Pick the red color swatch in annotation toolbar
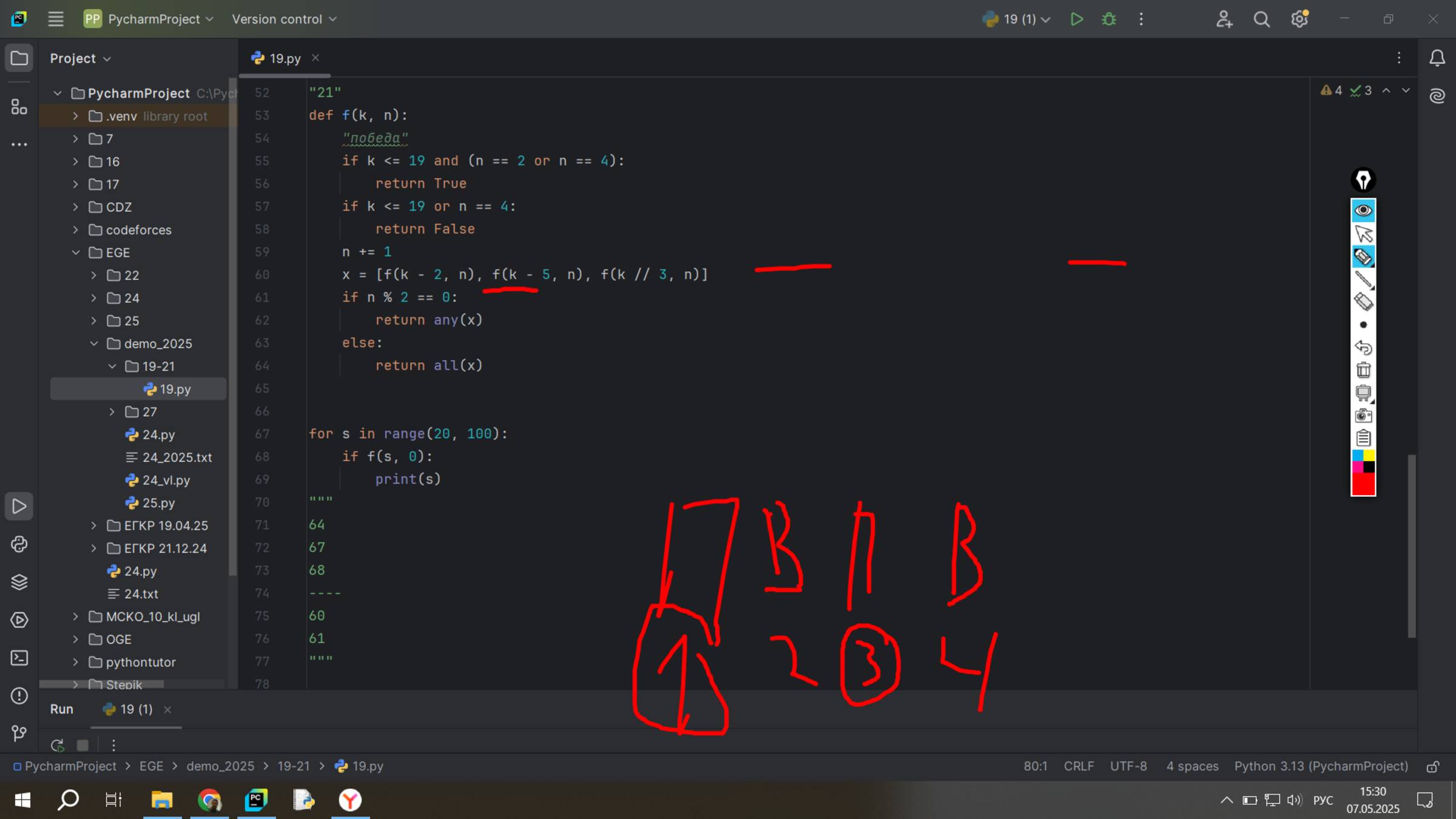 pyautogui.click(x=1363, y=485)
